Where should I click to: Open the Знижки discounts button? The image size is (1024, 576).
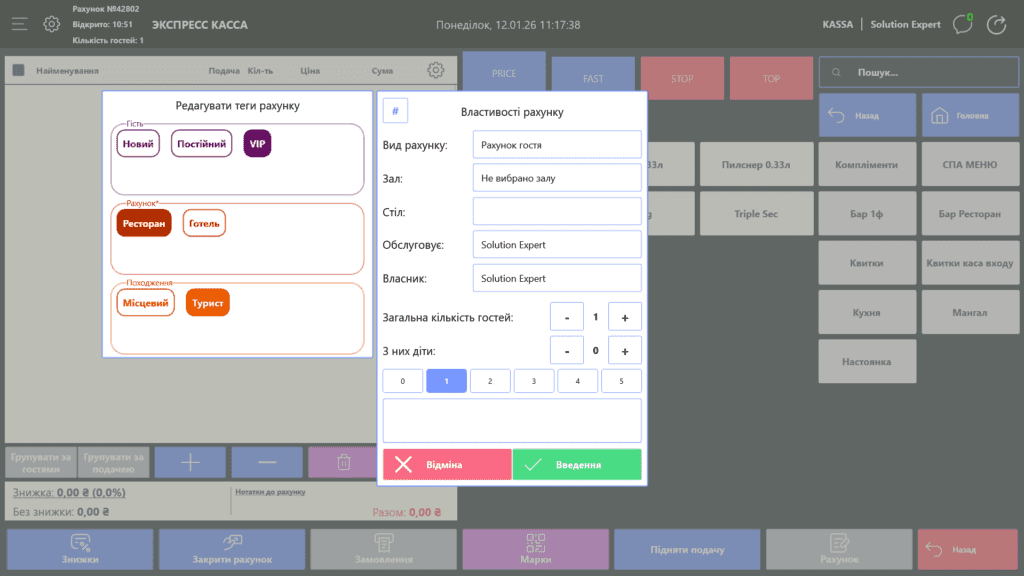click(80, 549)
